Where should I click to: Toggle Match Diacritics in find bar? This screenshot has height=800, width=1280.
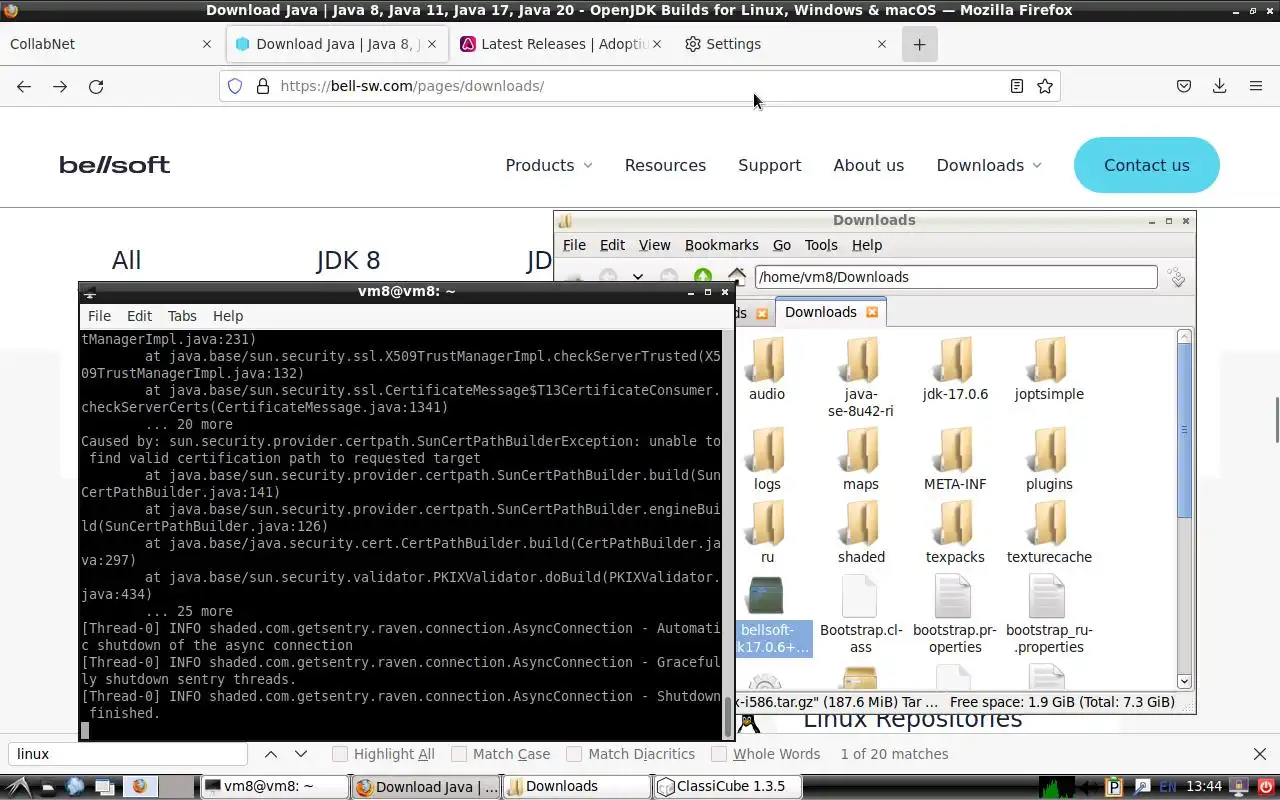pyautogui.click(x=631, y=754)
